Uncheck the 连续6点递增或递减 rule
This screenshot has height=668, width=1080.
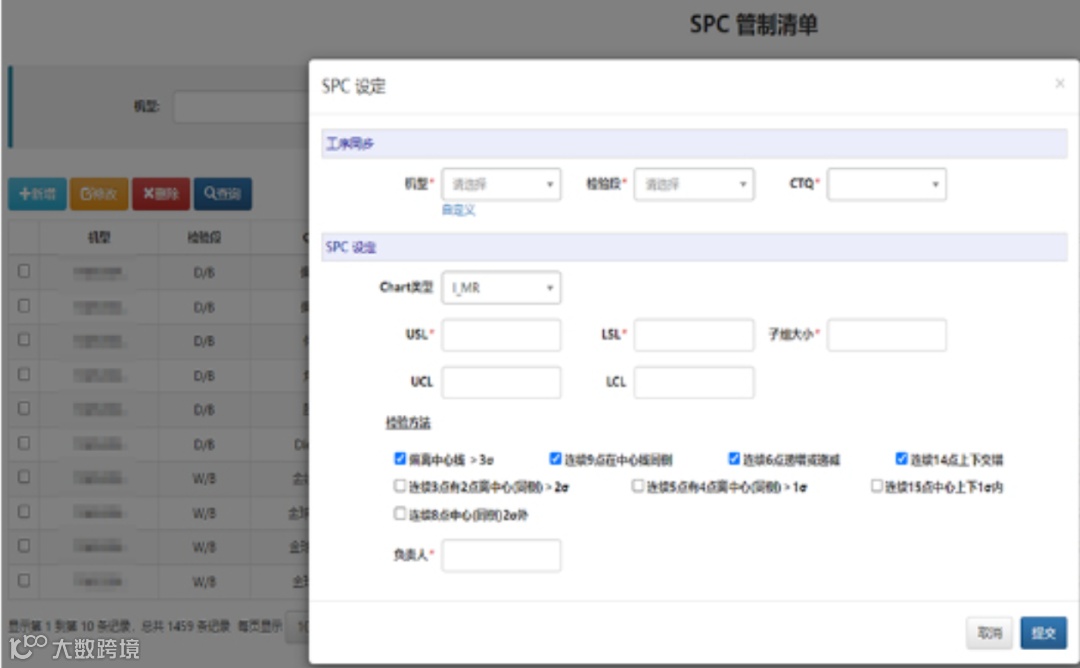coord(734,459)
